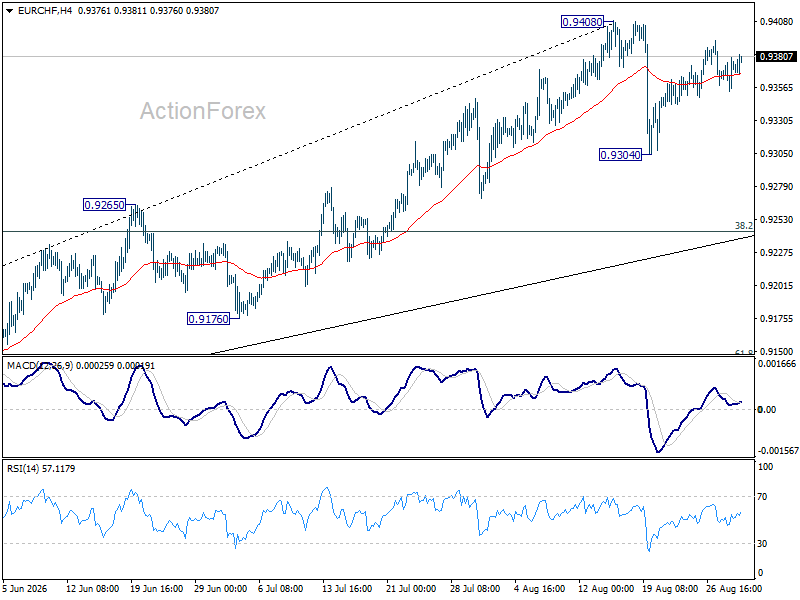Click the MACD 0.00 zero line label
This screenshot has height=600, width=800.
(767, 410)
